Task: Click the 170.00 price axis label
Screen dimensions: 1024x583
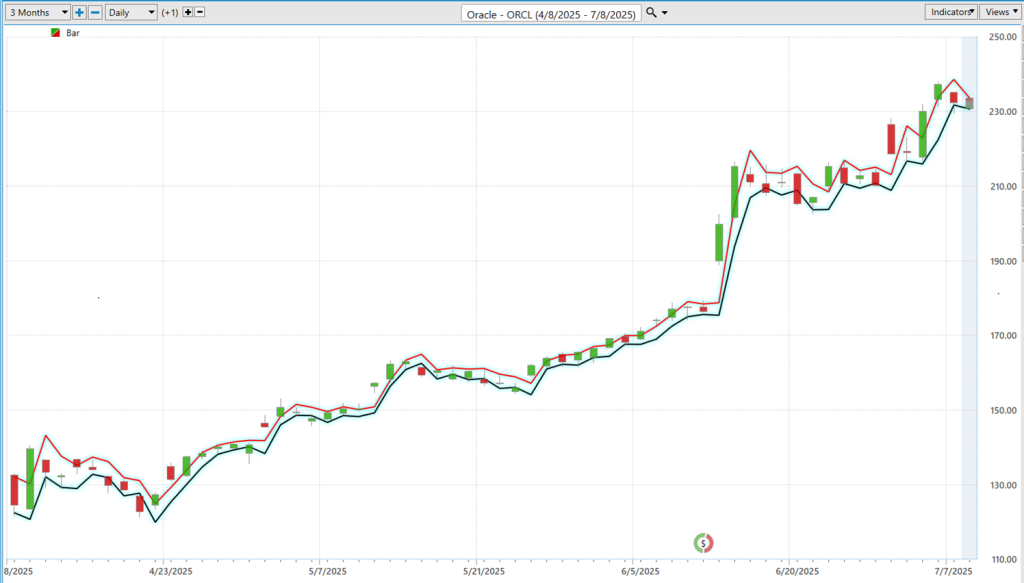Action: click(x=1002, y=336)
